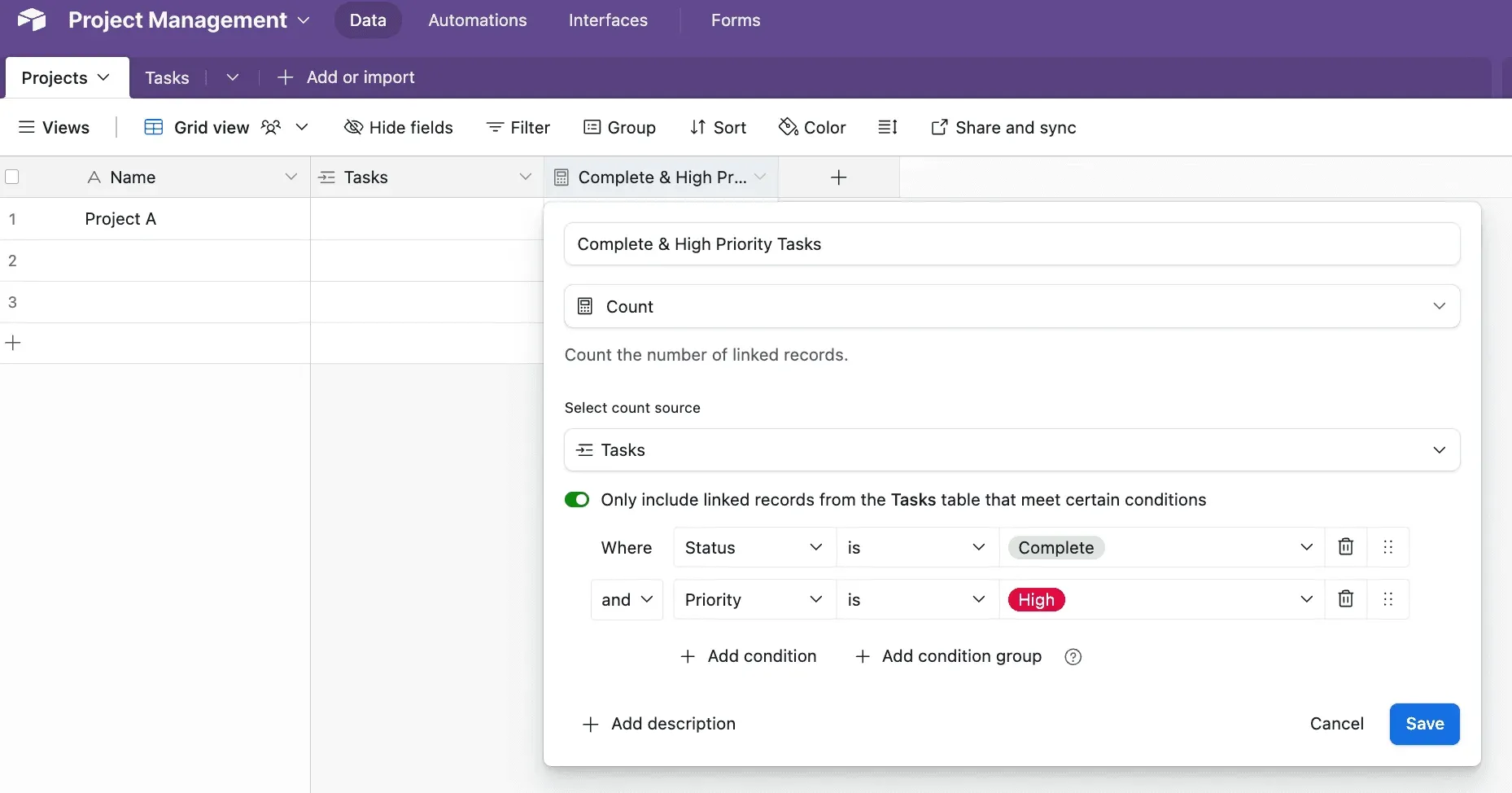The width and height of the screenshot is (1512, 793).
Task: Switch to the Forms tab
Action: (x=736, y=20)
